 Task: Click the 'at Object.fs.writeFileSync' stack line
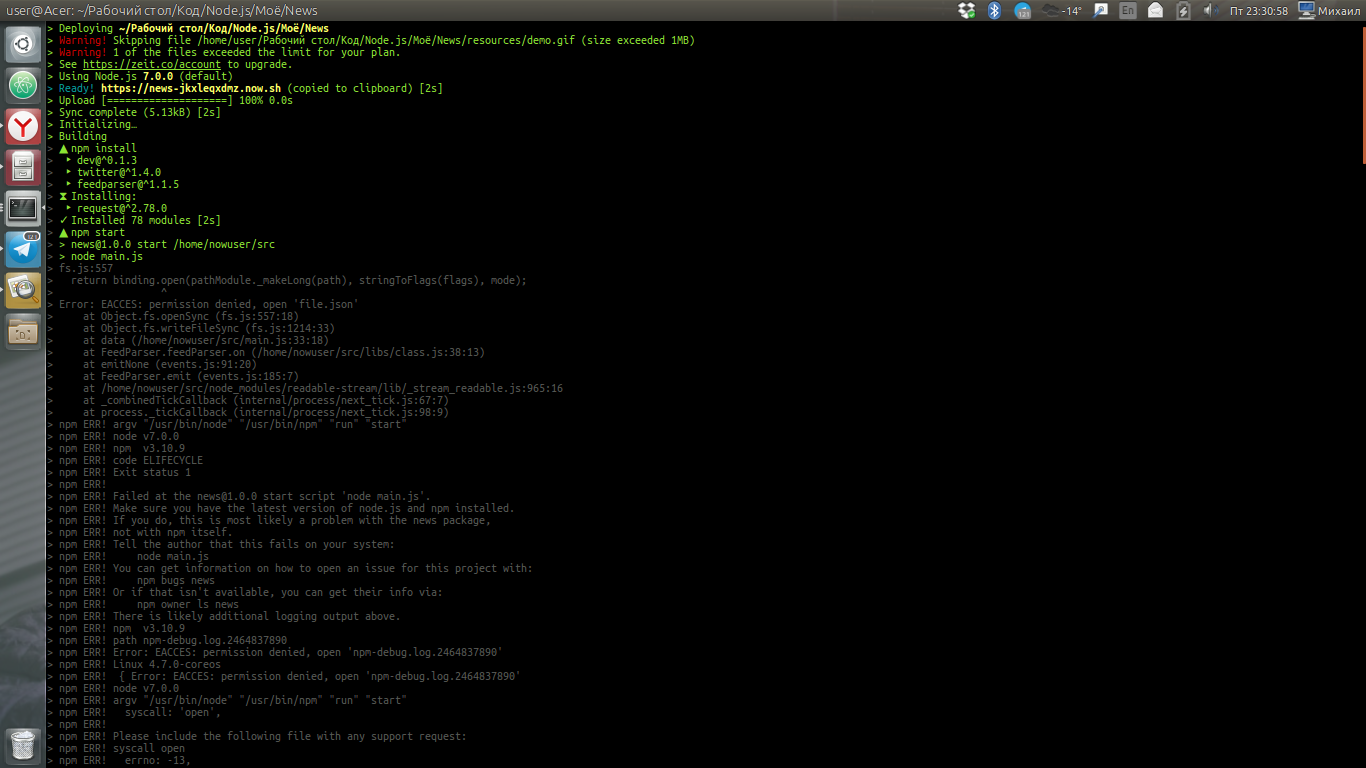[x=209, y=328]
